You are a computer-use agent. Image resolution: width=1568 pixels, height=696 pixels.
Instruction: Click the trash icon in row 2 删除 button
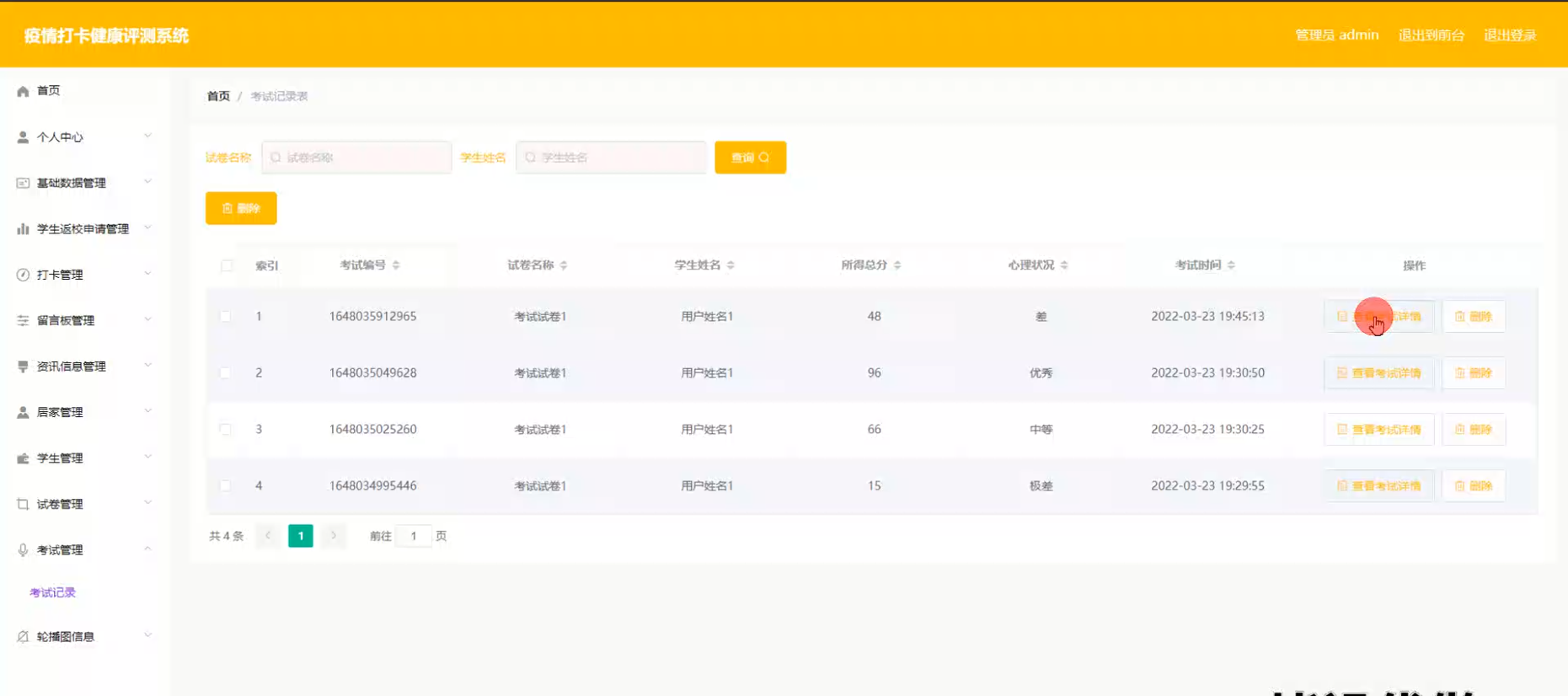pos(1460,372)
